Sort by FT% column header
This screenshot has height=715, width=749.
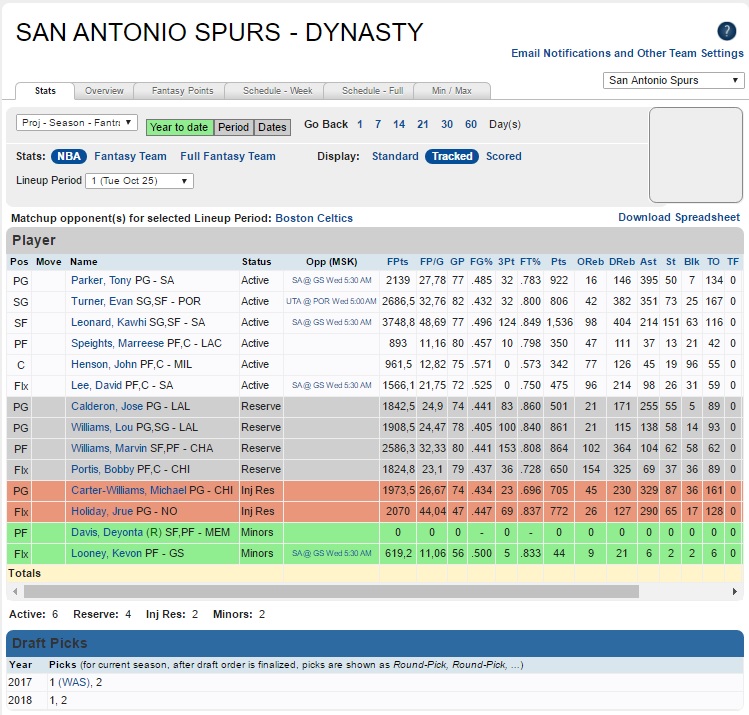[530, 262]
